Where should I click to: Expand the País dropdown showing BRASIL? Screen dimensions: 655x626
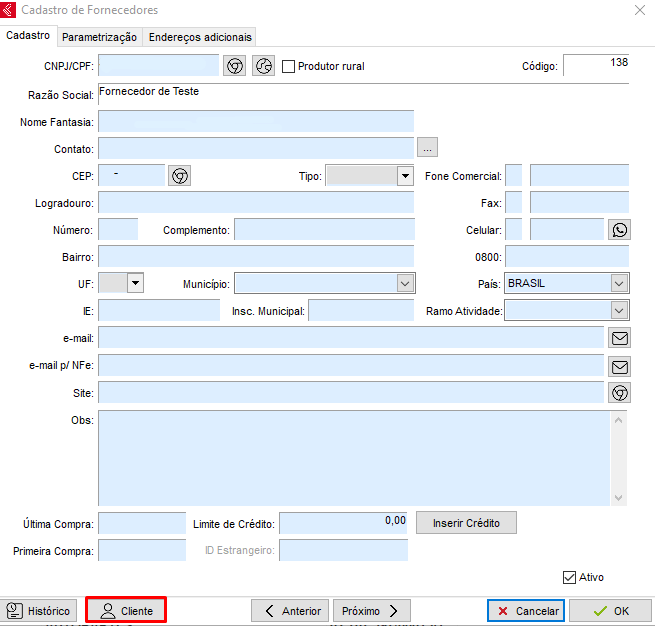point(619,284)
